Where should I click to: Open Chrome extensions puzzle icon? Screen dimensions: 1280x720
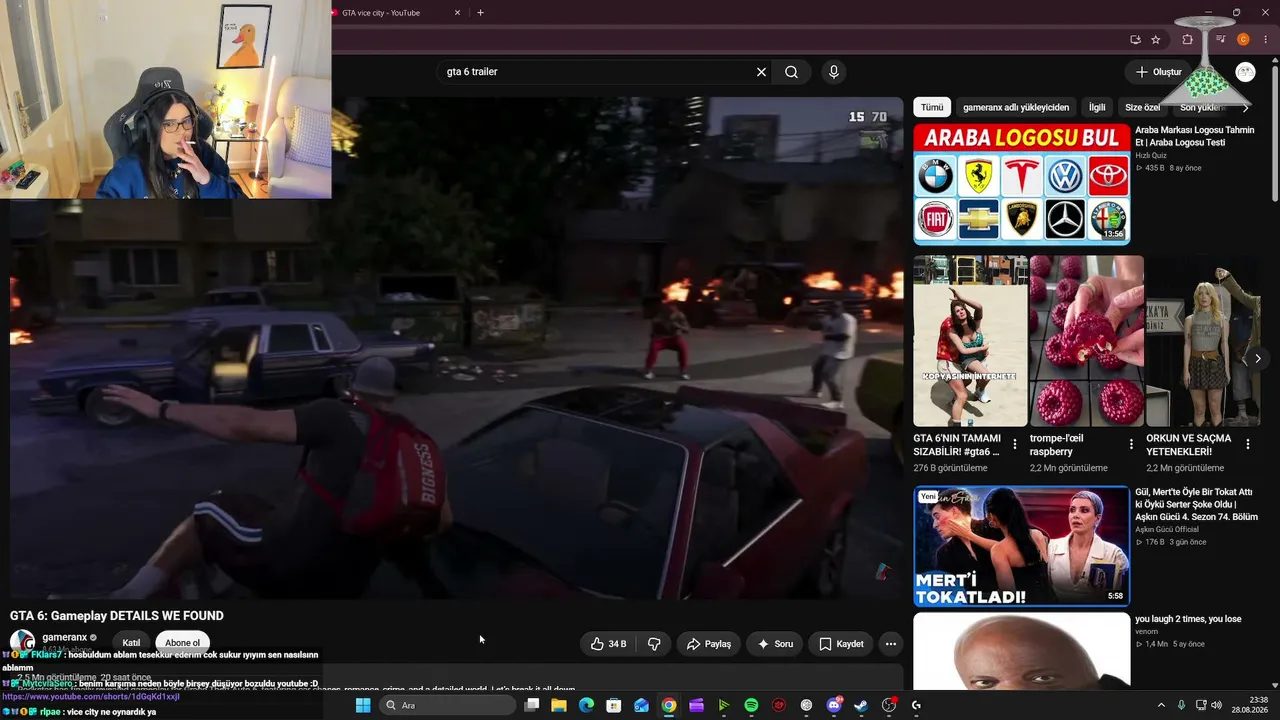pos(1188,40)
